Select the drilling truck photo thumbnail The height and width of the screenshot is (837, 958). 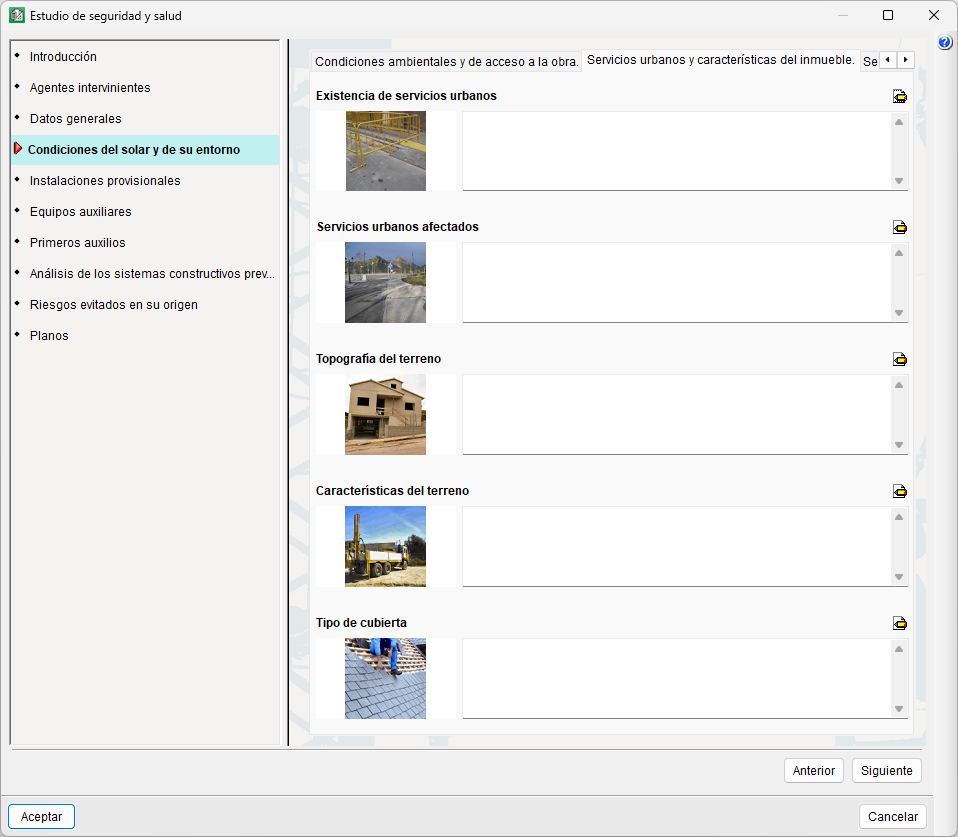pyautogui.click(x=386, y=546)
